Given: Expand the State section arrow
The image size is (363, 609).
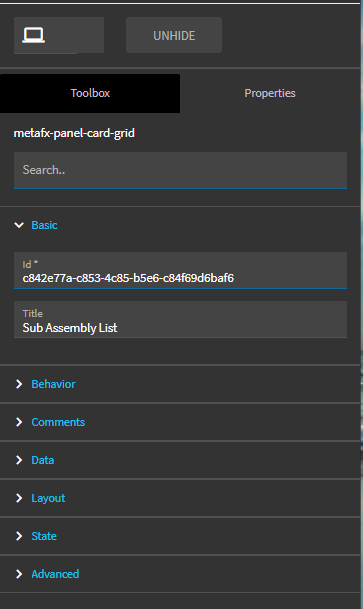Looking at the screenshot, I should tap(19, 536).
